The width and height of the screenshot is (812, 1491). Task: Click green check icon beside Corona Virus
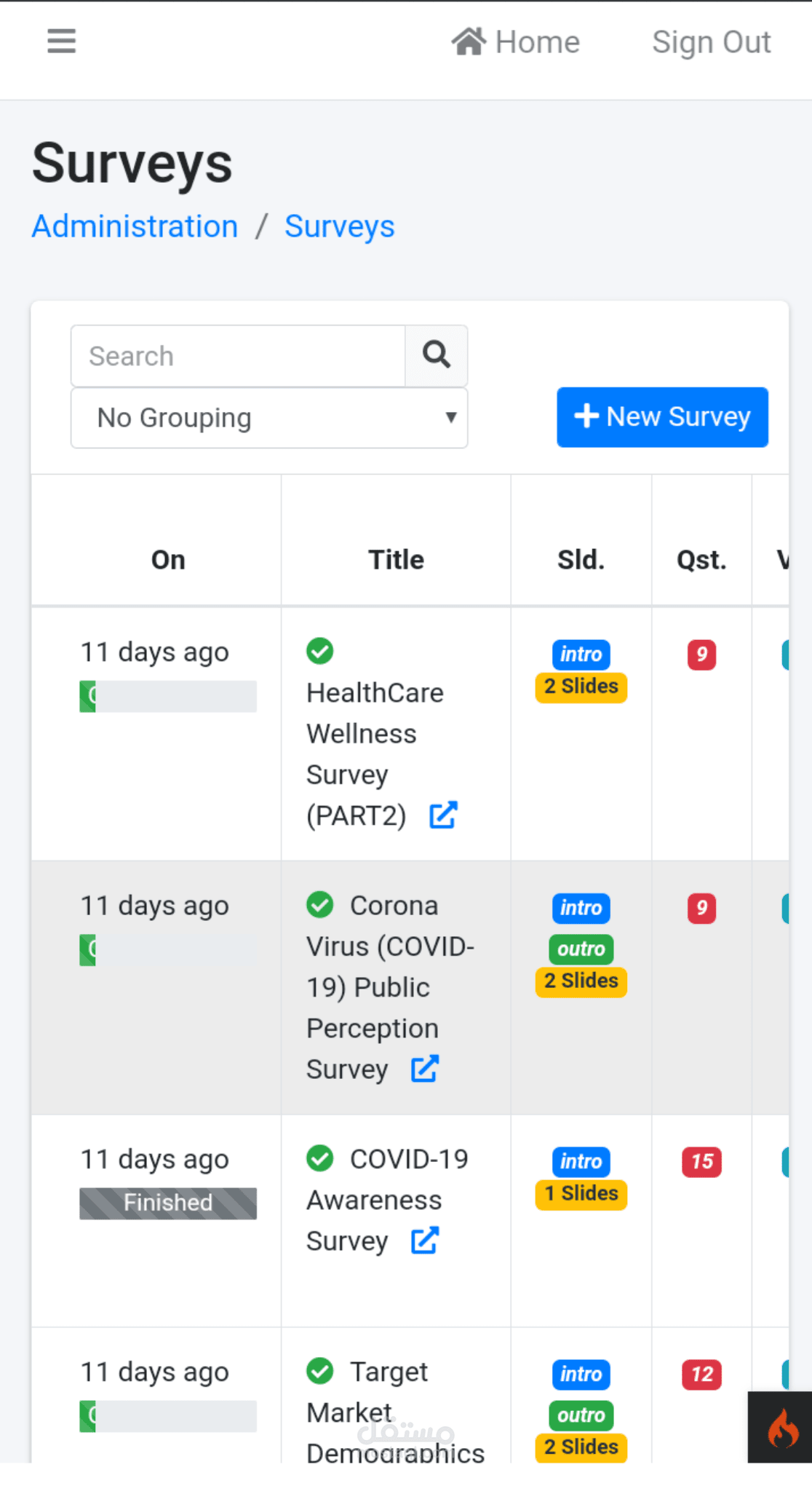pyautogui.click(x=320, y=905)
